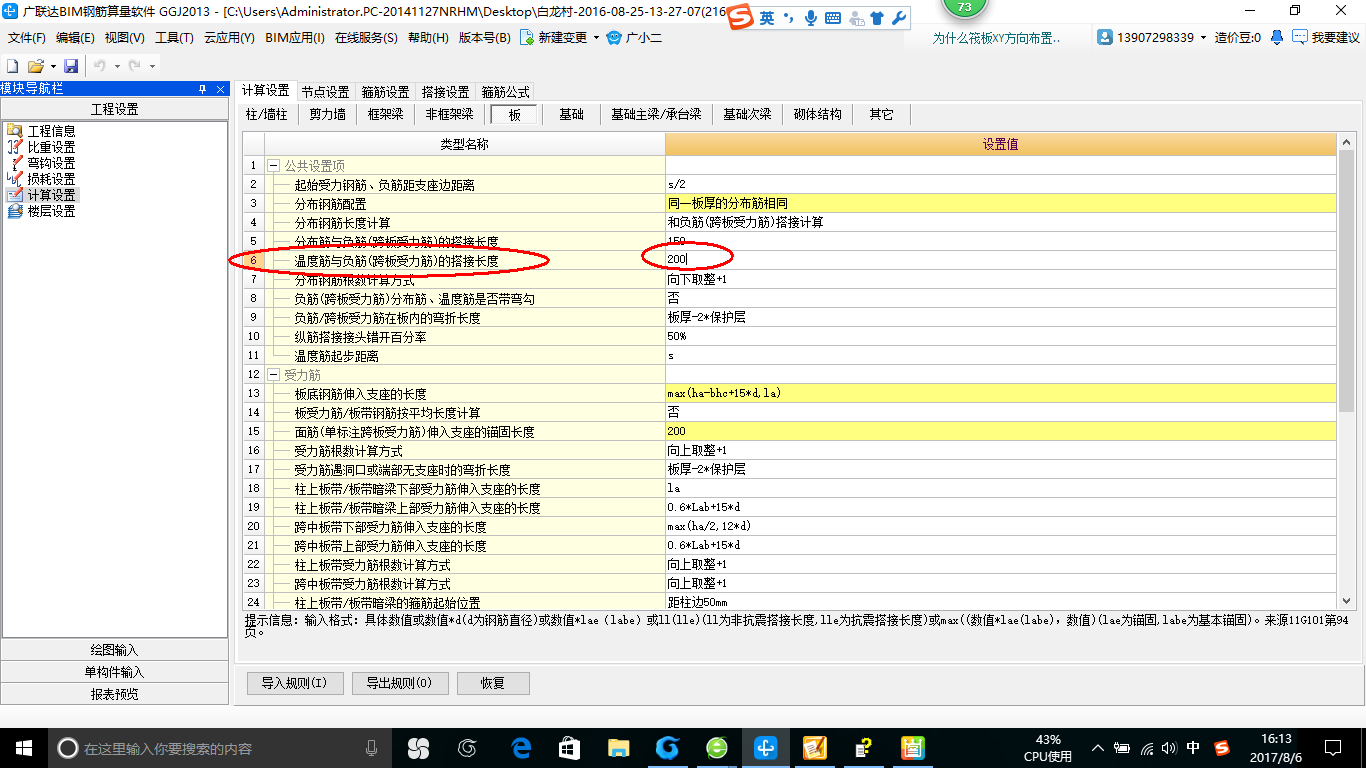Click the Undo arrow icon

tap(100, 66)
